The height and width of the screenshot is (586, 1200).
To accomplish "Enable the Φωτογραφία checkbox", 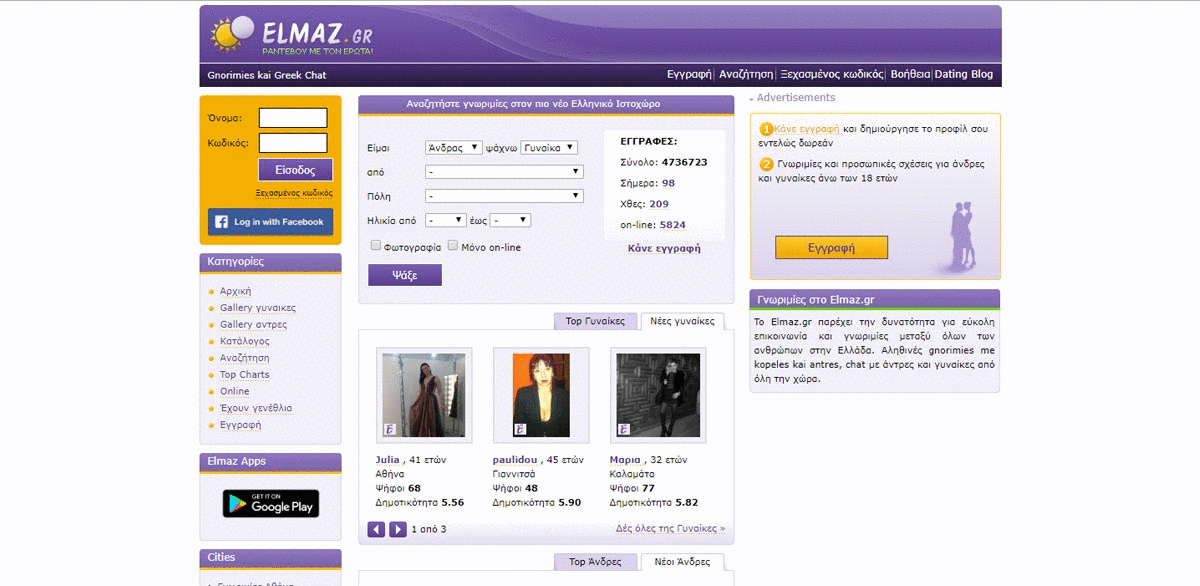I will (x=376, y=245).
